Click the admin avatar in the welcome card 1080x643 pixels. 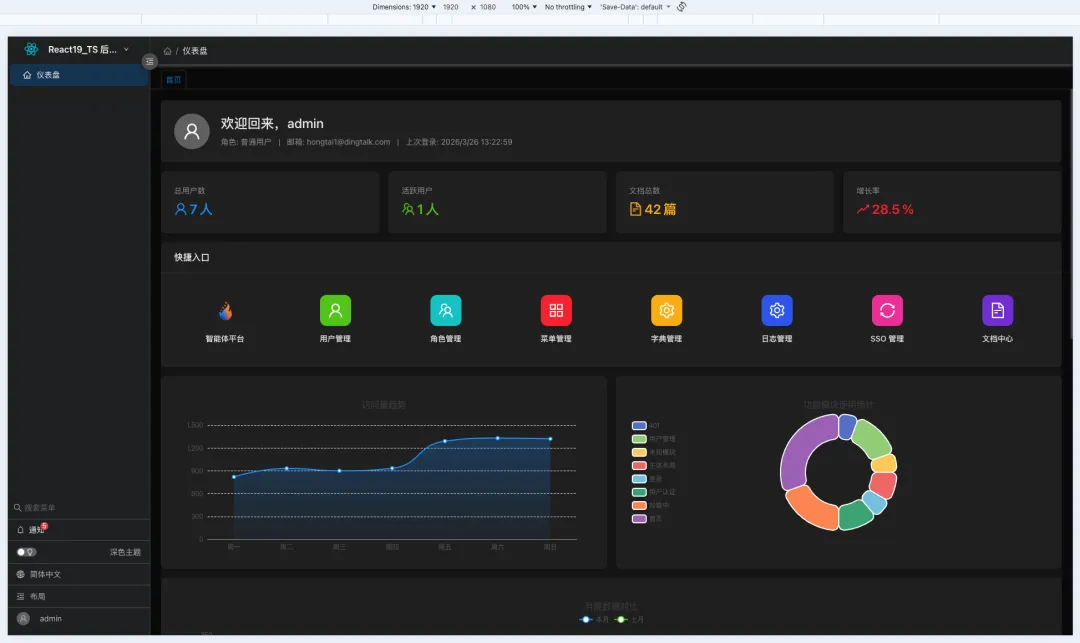[x=191, y=131]
